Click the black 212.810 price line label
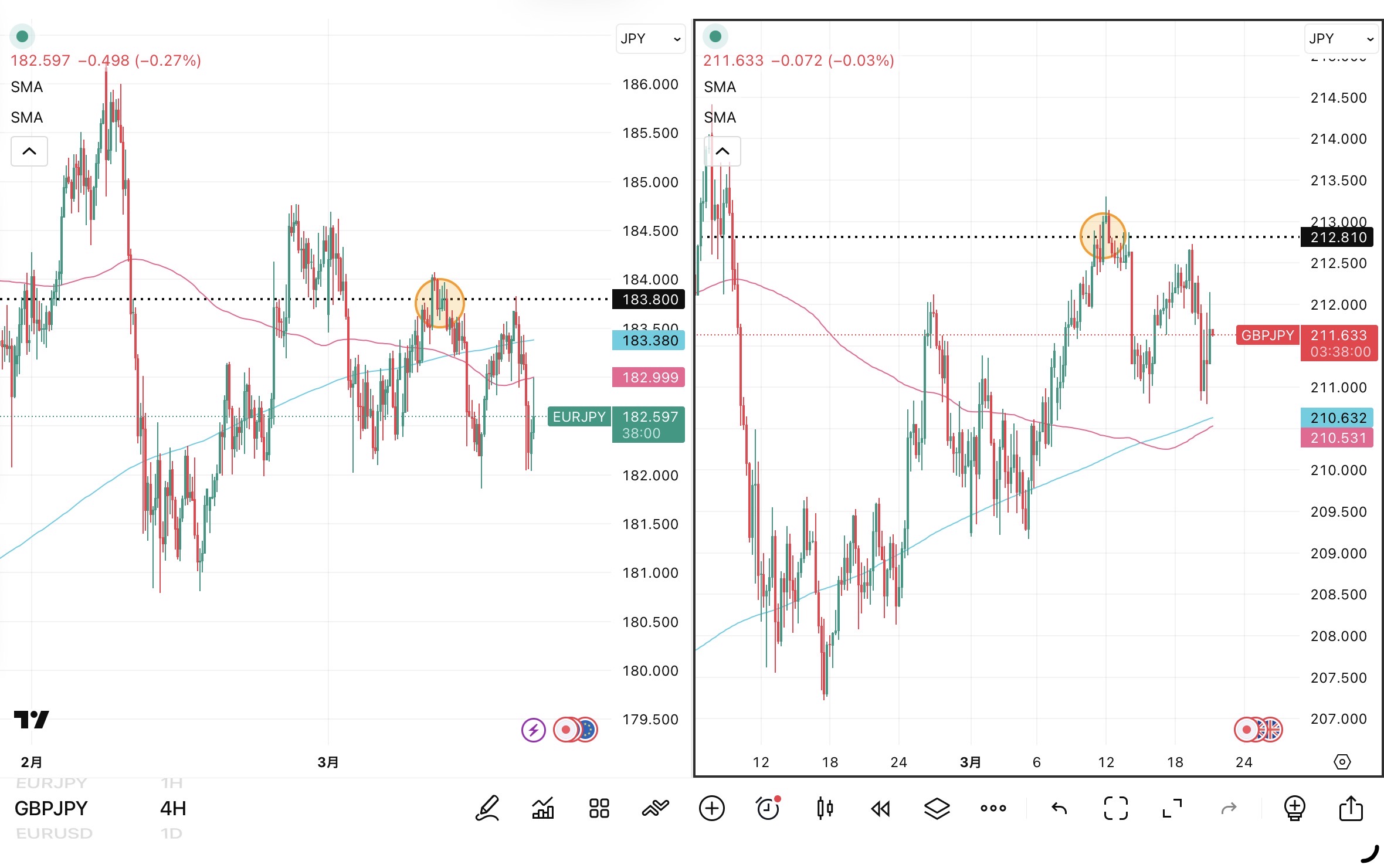Screen dimensions: 1384x868 coord(1338,238)
